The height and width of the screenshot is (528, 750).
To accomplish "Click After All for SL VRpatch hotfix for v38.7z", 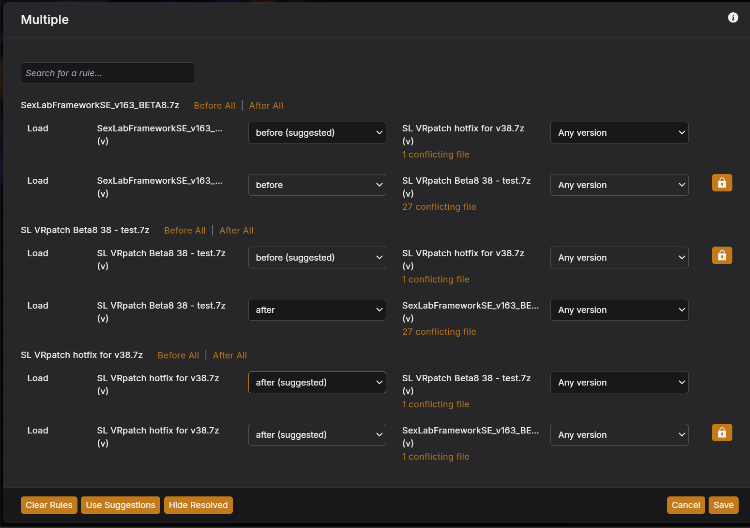I will (x=230, y=355).
